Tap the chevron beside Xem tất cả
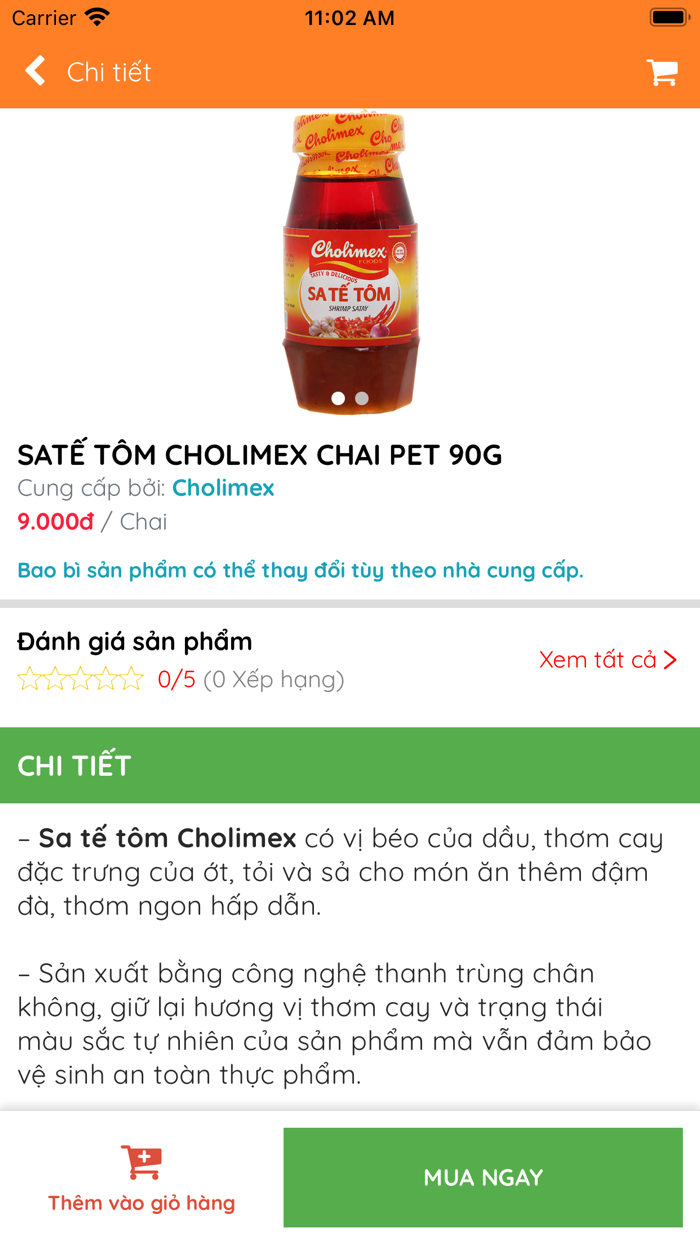Viewport: 700px width, 1244px height. pos(670,660)
